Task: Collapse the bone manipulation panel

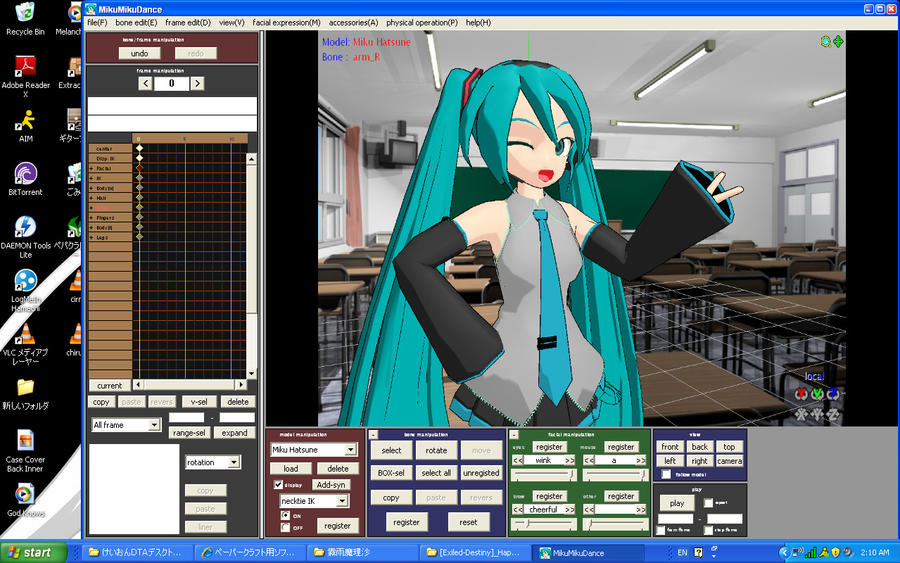Action: 373,435
